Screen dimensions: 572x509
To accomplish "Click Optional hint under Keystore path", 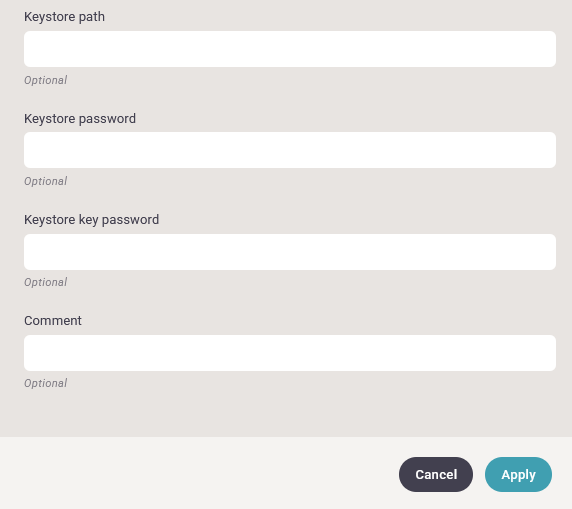I will click(x=46, y=80).
